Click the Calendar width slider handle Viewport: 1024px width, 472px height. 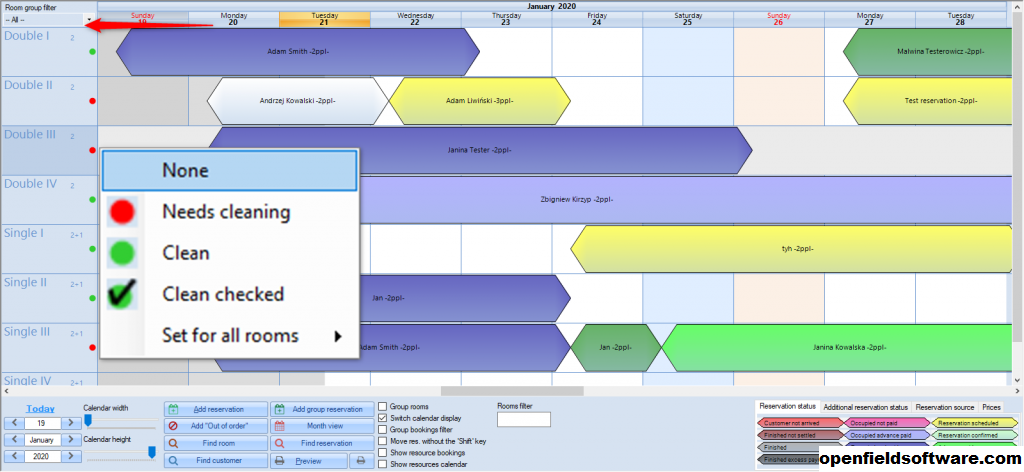click(88, 421)
